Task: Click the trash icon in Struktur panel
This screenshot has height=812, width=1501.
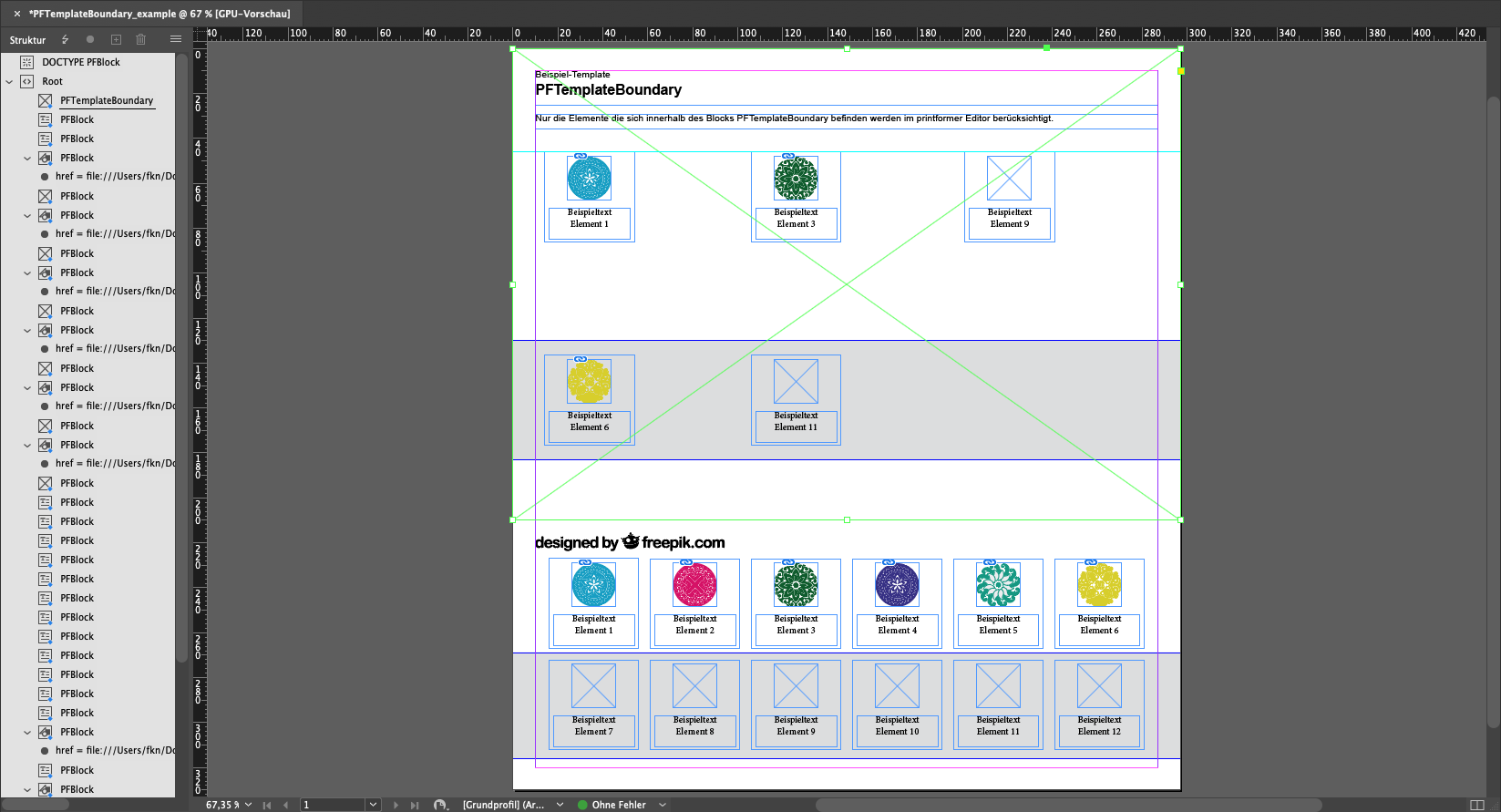Action: click(140, 39)
